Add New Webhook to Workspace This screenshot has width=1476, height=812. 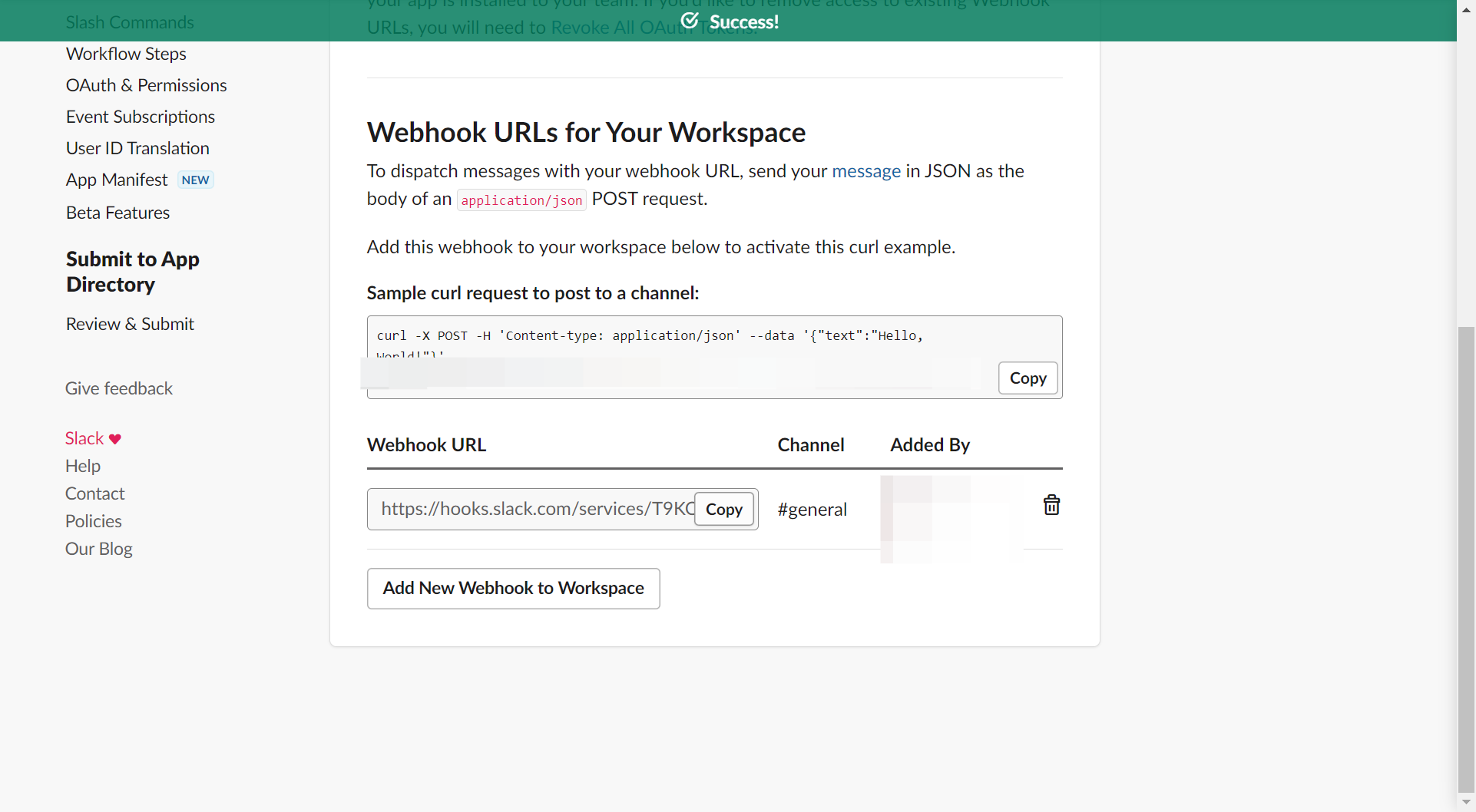[x=513, y=589]
